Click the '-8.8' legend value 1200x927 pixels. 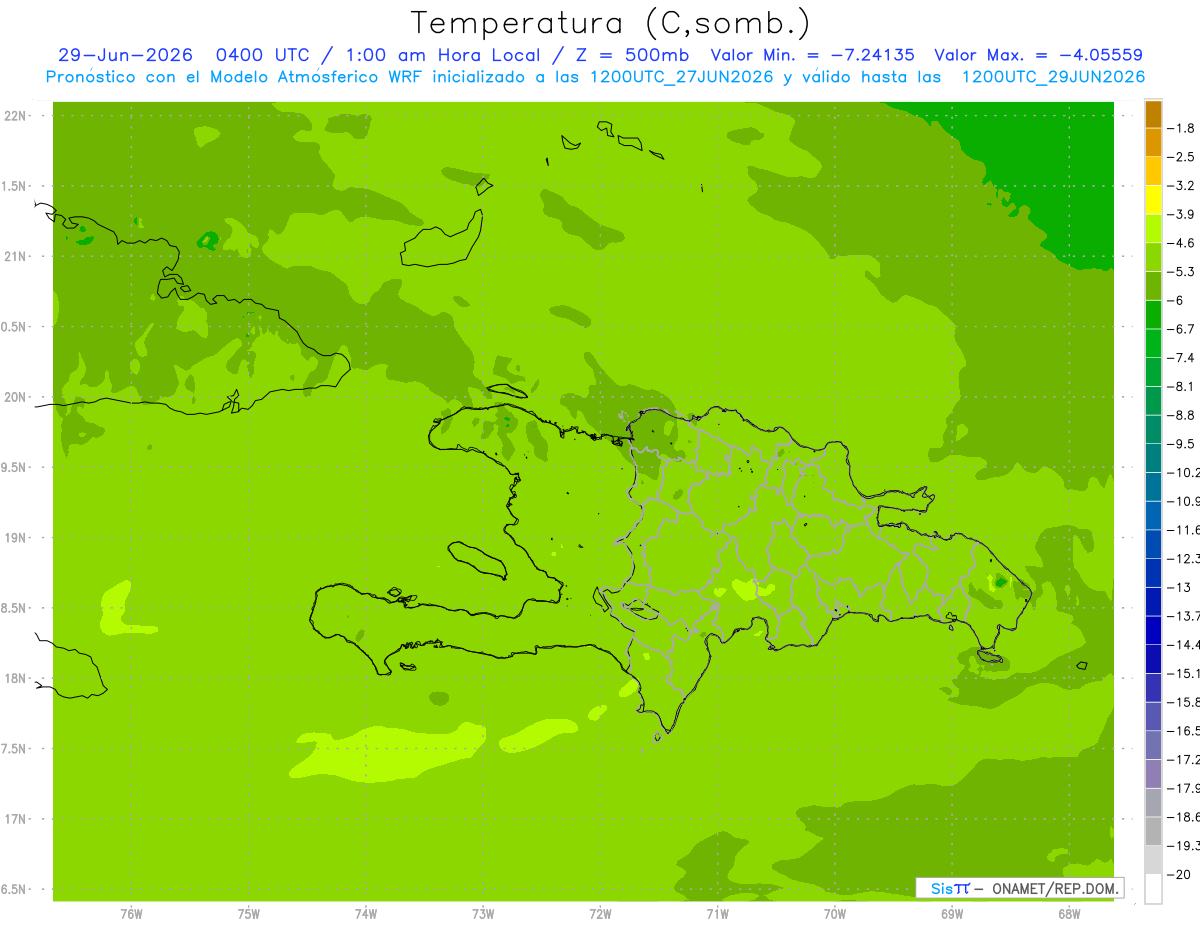click(1181, 415)
